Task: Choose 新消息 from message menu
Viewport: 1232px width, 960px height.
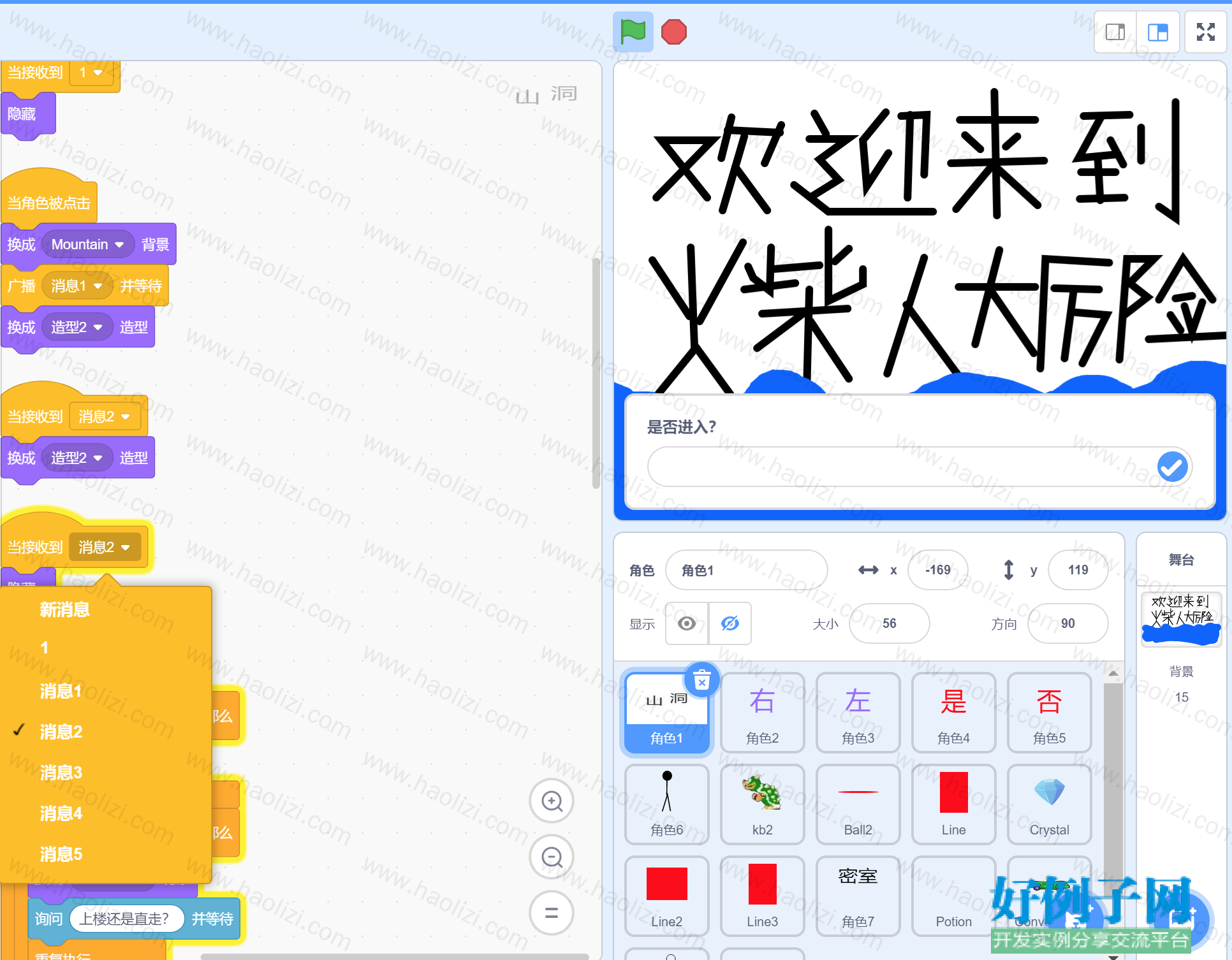Action: (x=106, y=609)
